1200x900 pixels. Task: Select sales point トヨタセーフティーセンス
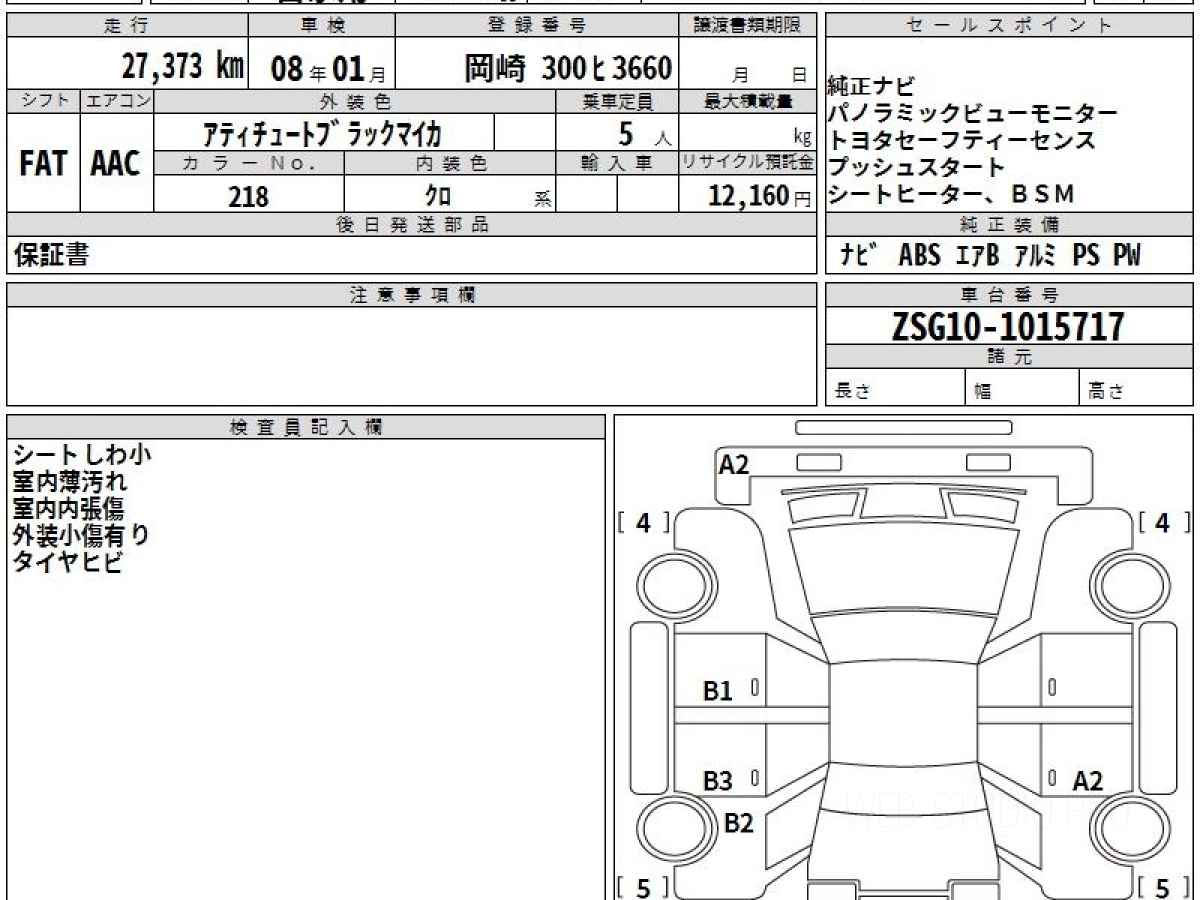(x=963, y=141)
